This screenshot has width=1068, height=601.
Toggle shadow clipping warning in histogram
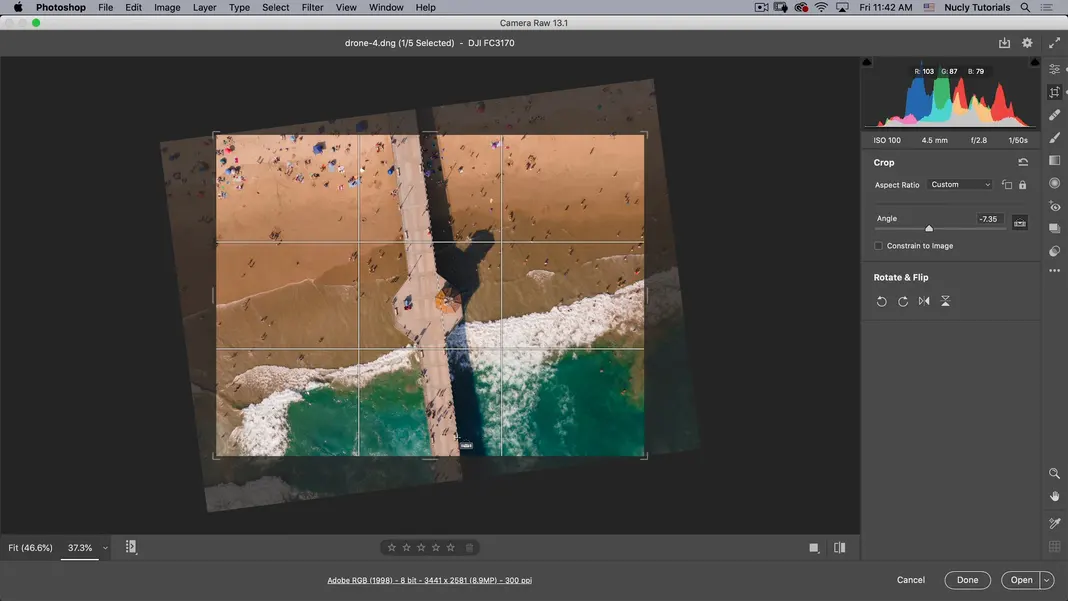point(867,62)
